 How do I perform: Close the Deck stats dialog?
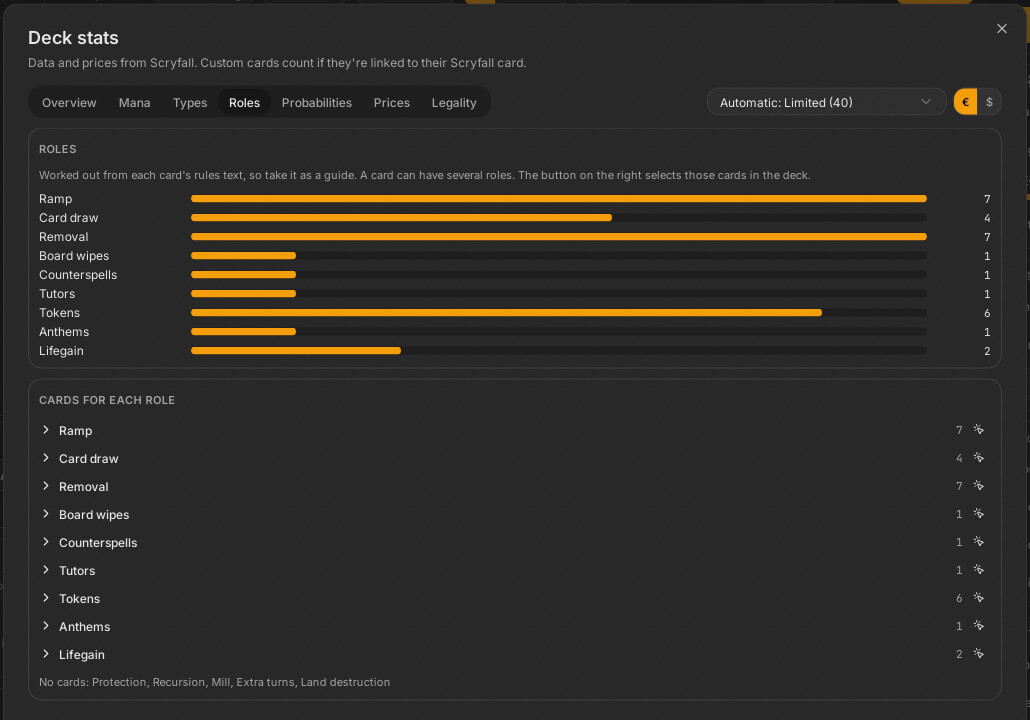[x=1001, y=28]
